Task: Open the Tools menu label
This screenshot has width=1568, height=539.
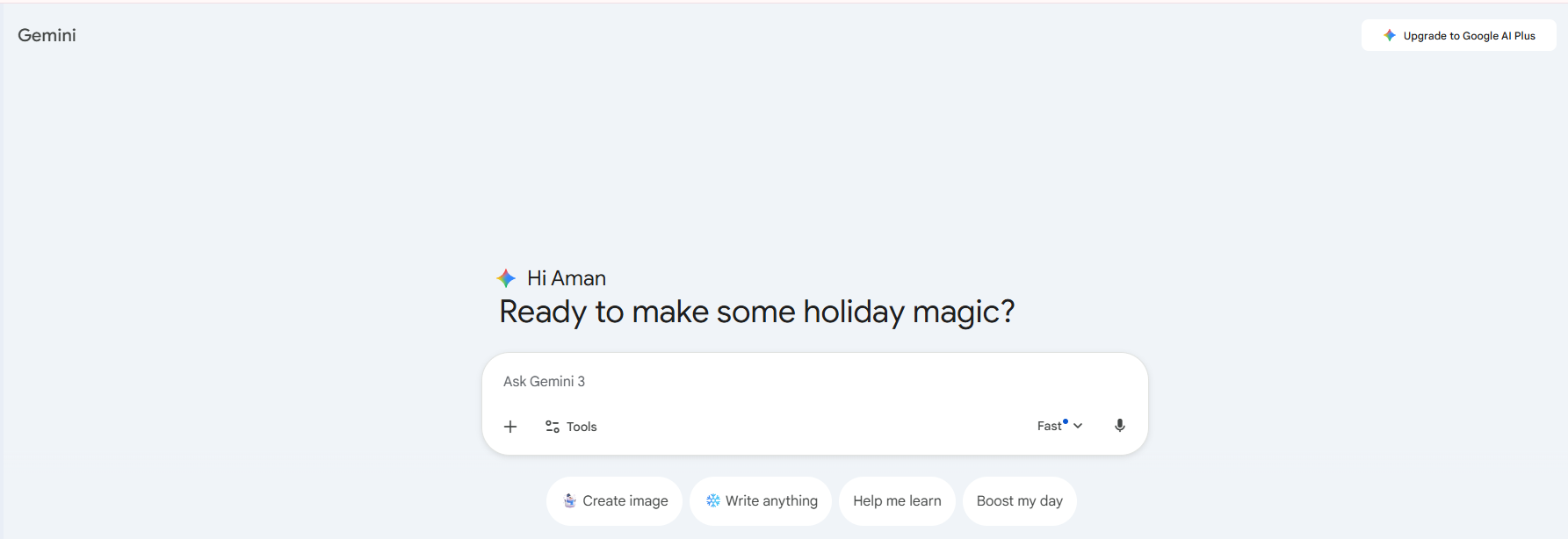Action: click(x=582, y=427)
